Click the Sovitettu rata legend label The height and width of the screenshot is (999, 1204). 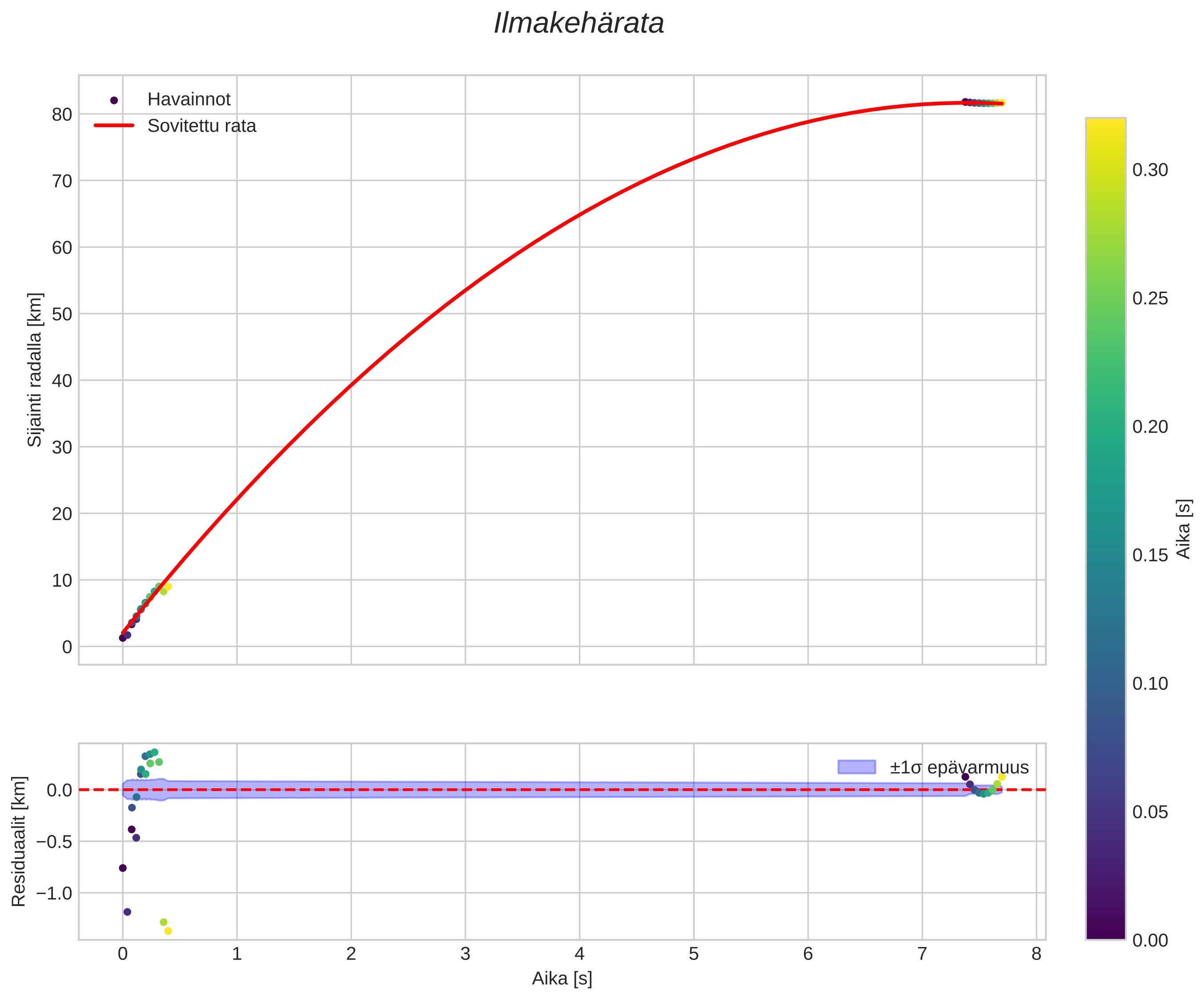pyautogui.click(x=202, y=126)
